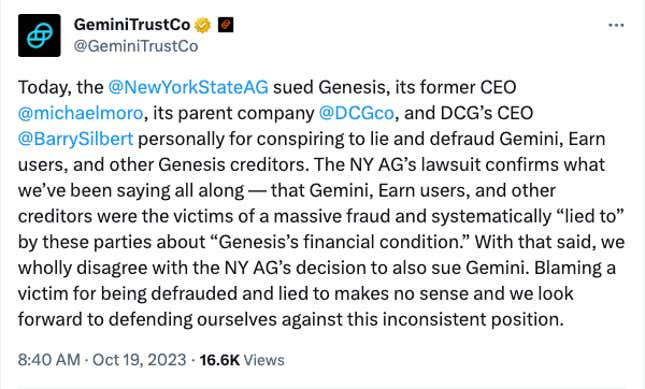This screenshot has height=389, width=645.
Task: Click the quote "Genesis's financial condition."
Action: pyautogui.click(x=341, y=242)
